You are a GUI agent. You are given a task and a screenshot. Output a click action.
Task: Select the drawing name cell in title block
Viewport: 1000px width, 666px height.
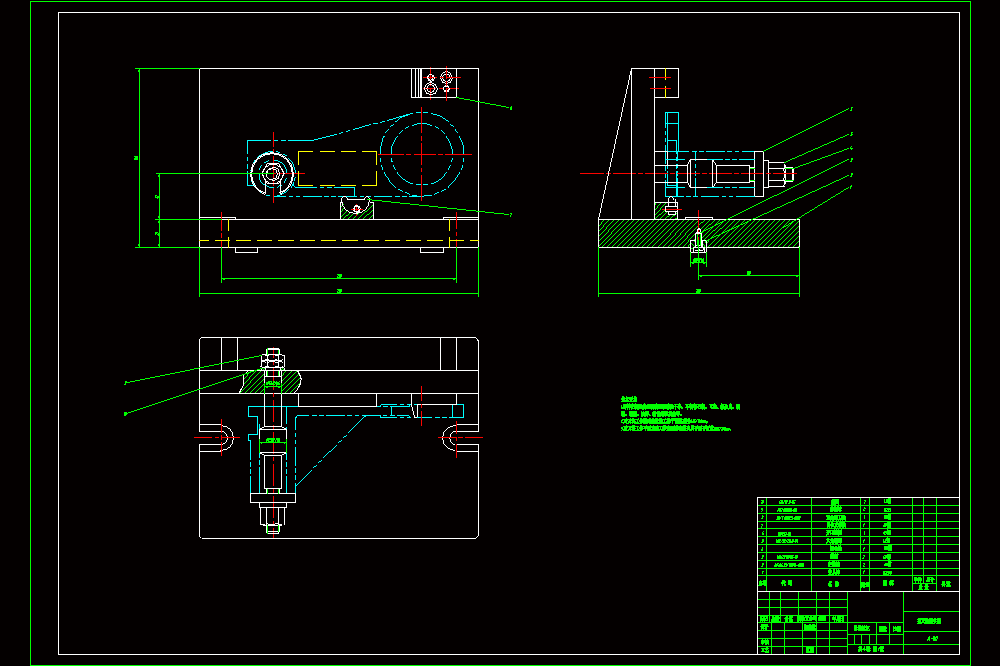(931, 621)
